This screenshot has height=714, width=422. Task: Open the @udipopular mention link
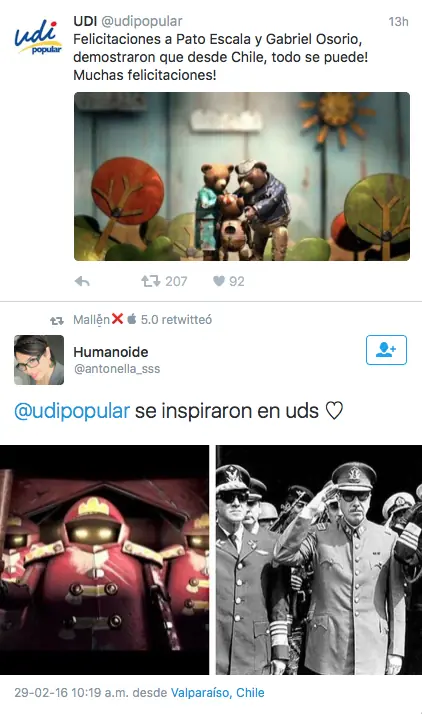[72, 411]
